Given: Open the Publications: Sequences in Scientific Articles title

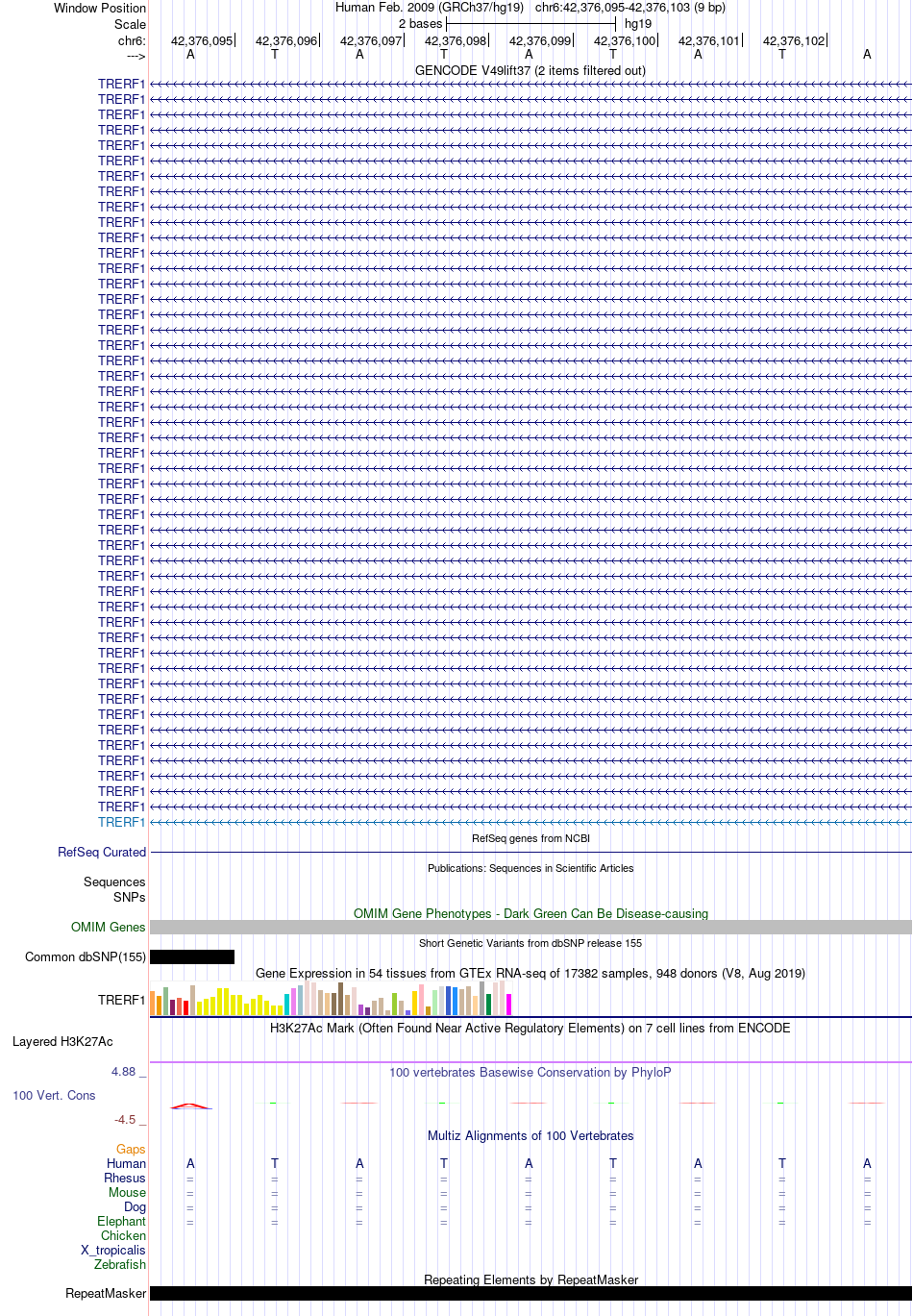Looking at the screenshot, I should [x=531, y=868].
